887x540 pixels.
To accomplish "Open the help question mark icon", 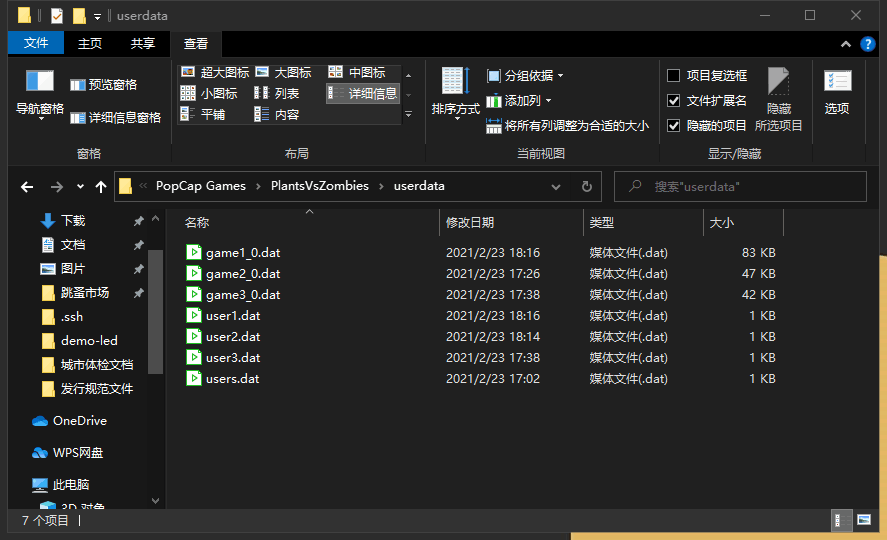I will (867, 44).
